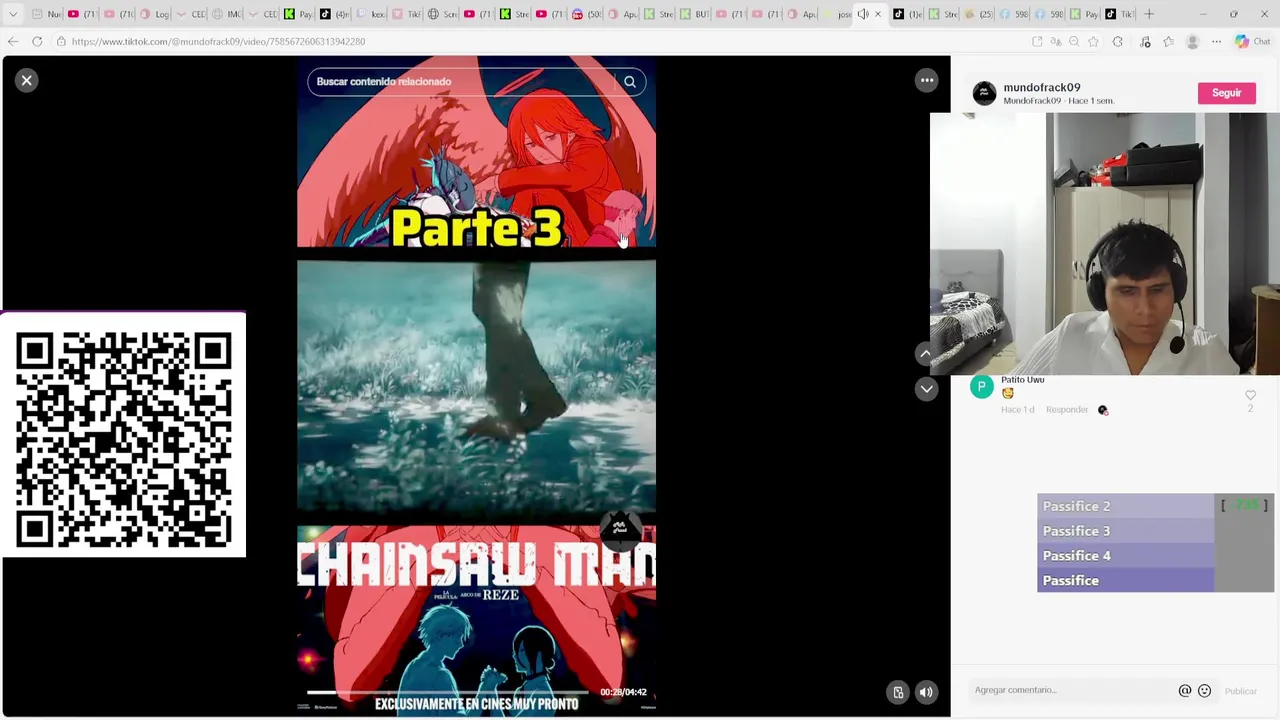The height and width of the screenshot is (720, 1280).
Task: Close the TikTok video viewer
Action: click(x=27, y=80)
